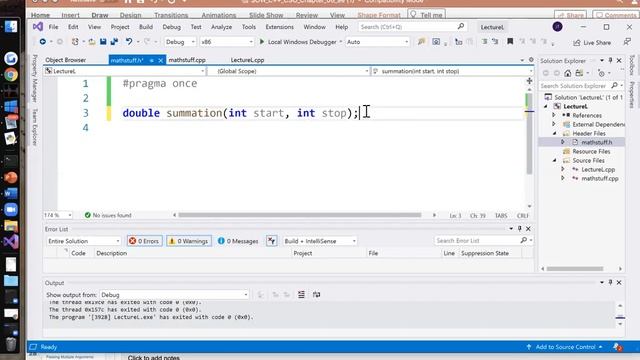This screenshot has height=360, width=640.
Task: Click the user account avatar
Action: 557,27
